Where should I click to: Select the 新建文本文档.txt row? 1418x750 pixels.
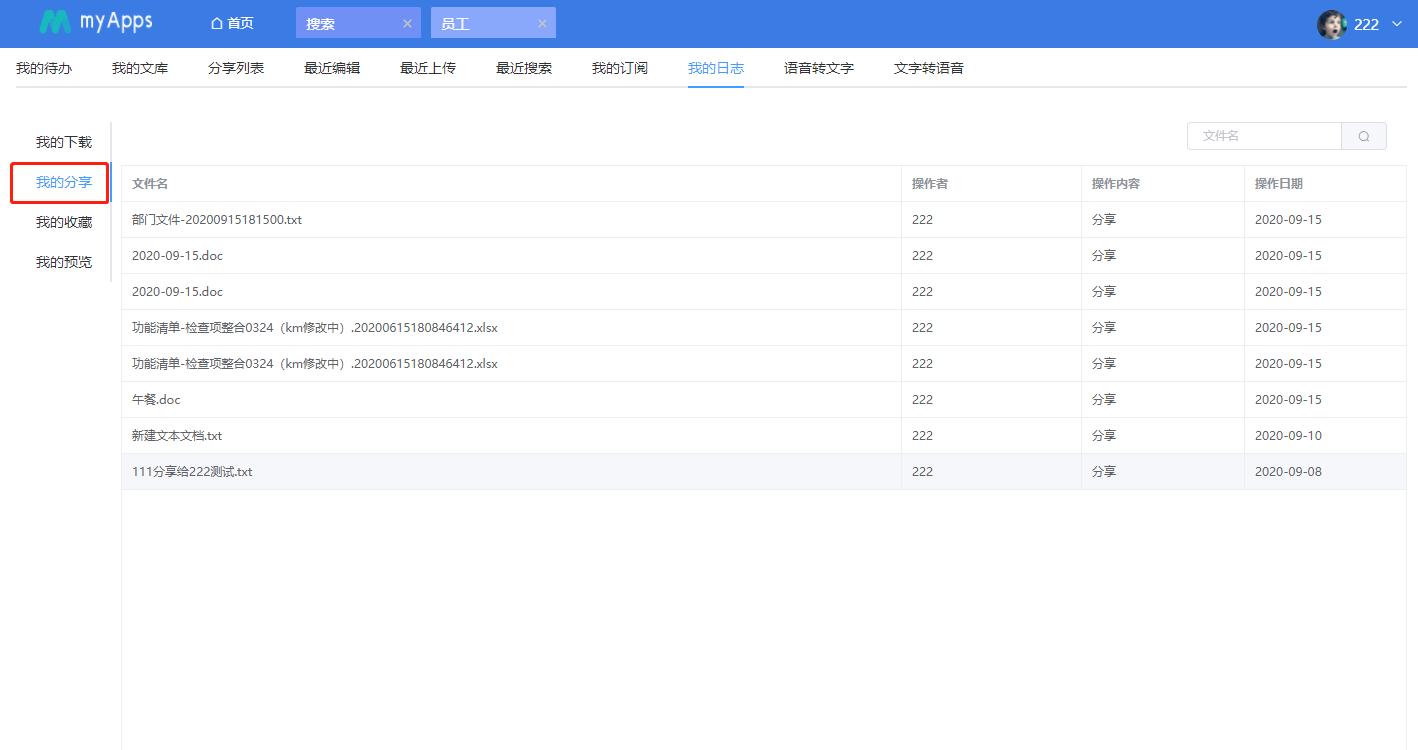(177, 436)
